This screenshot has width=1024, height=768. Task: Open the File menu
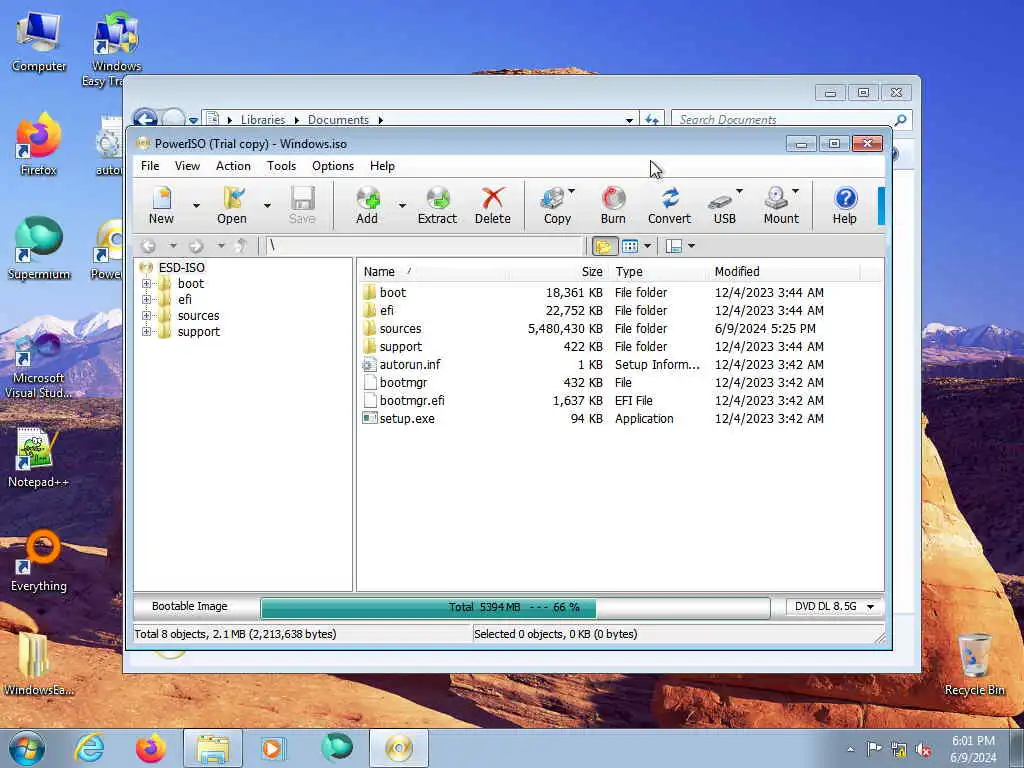150,166
